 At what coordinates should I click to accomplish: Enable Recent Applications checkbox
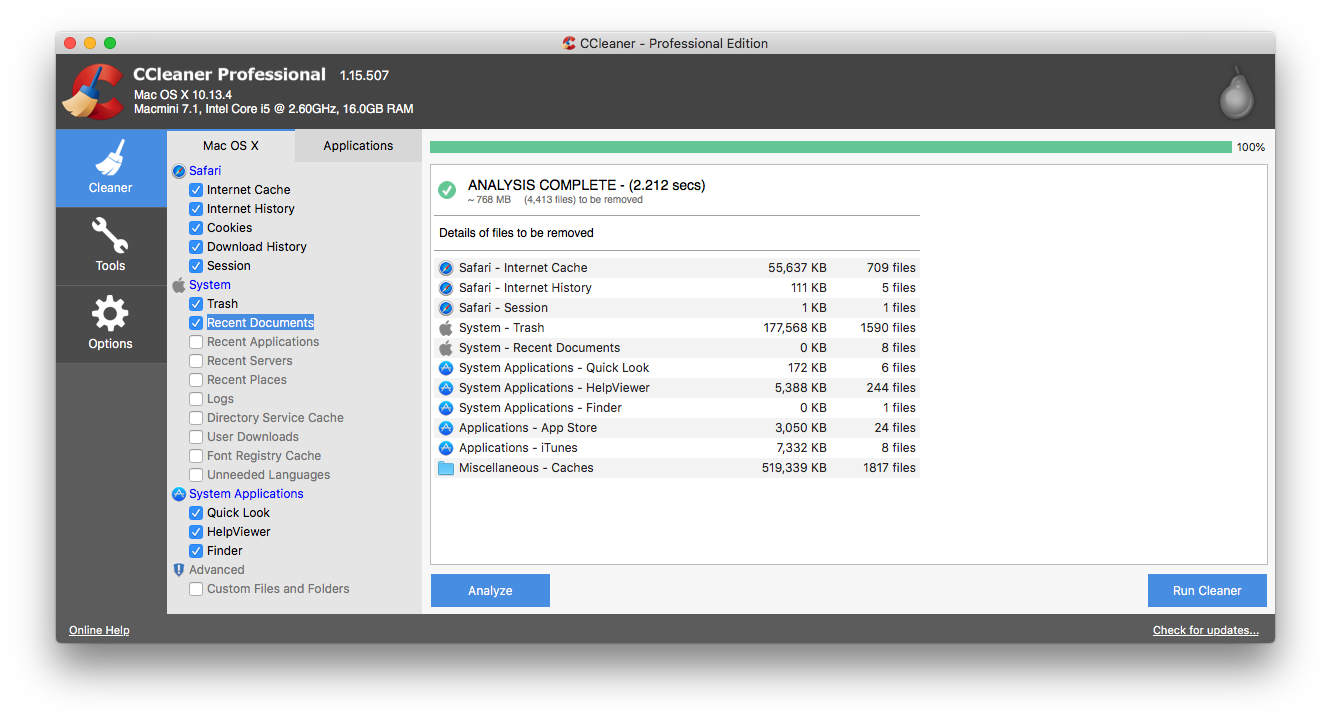(x=196, y=342)
